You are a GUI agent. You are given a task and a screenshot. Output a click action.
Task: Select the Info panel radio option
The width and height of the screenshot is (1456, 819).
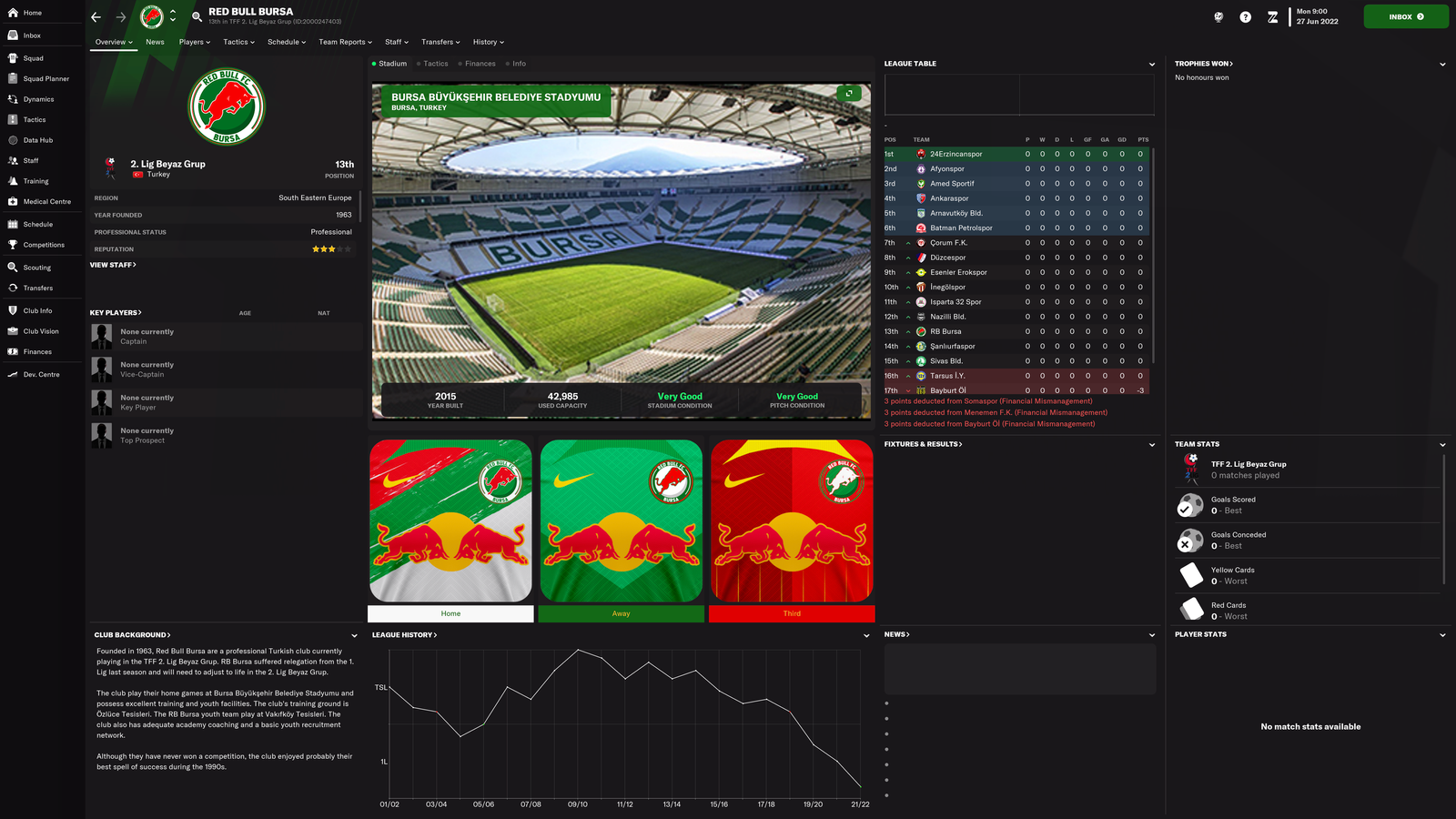click(516, 64)
